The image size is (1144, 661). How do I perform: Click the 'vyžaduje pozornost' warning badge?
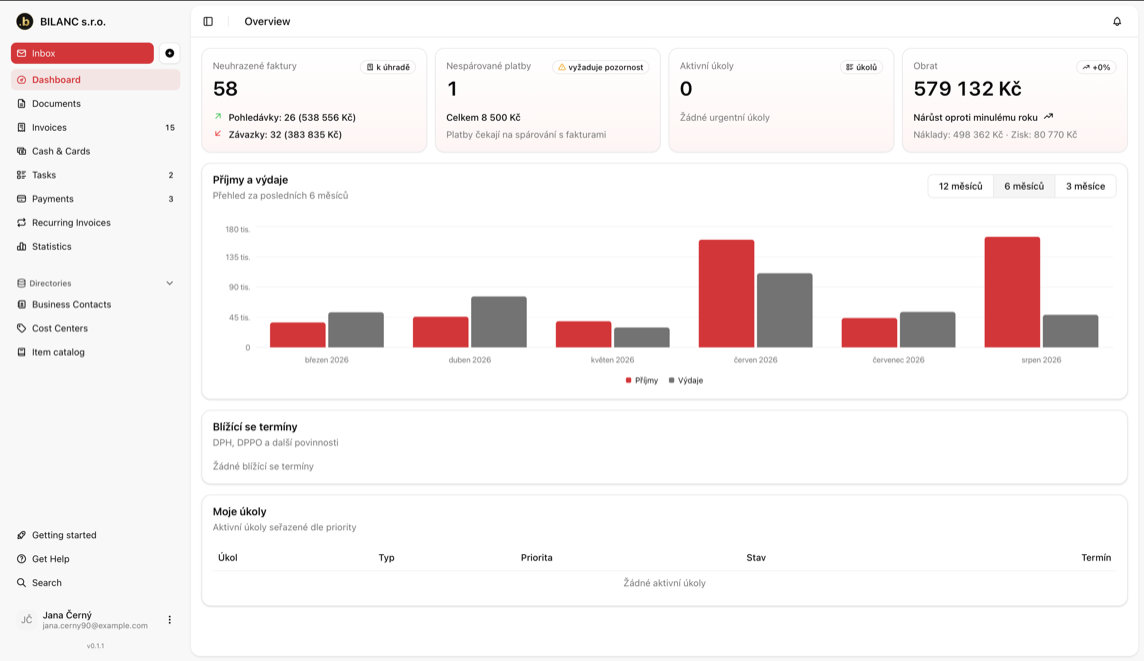[x=600, y=67]
